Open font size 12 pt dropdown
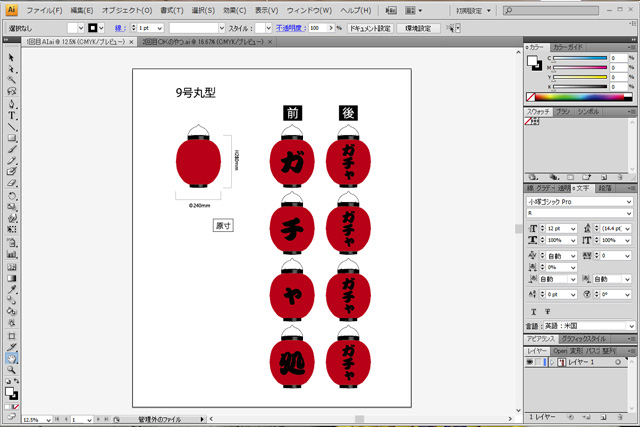The image size is (640, 427). [573, 229]
